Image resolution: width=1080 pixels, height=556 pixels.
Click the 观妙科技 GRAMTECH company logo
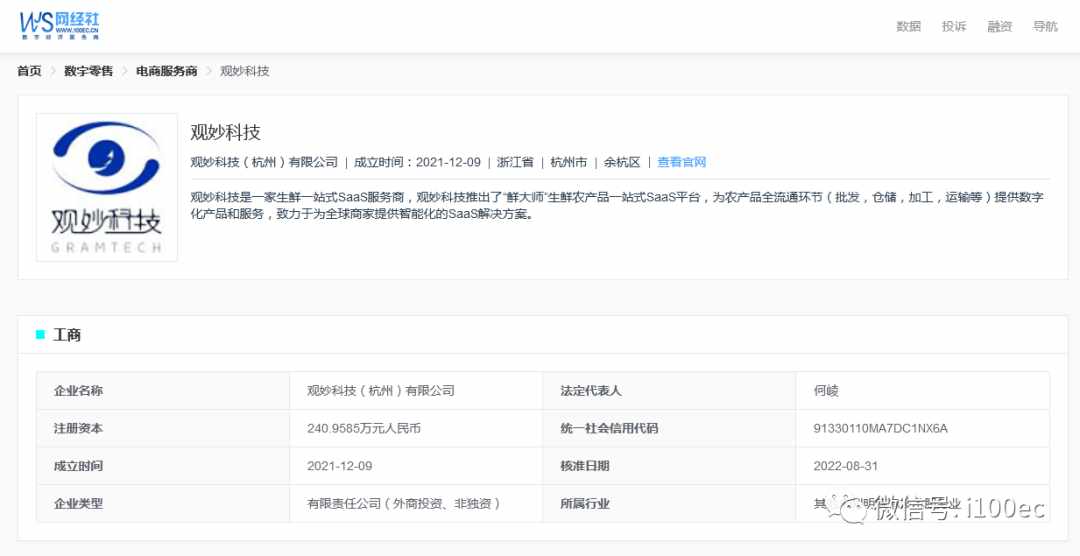coord(107,187)
